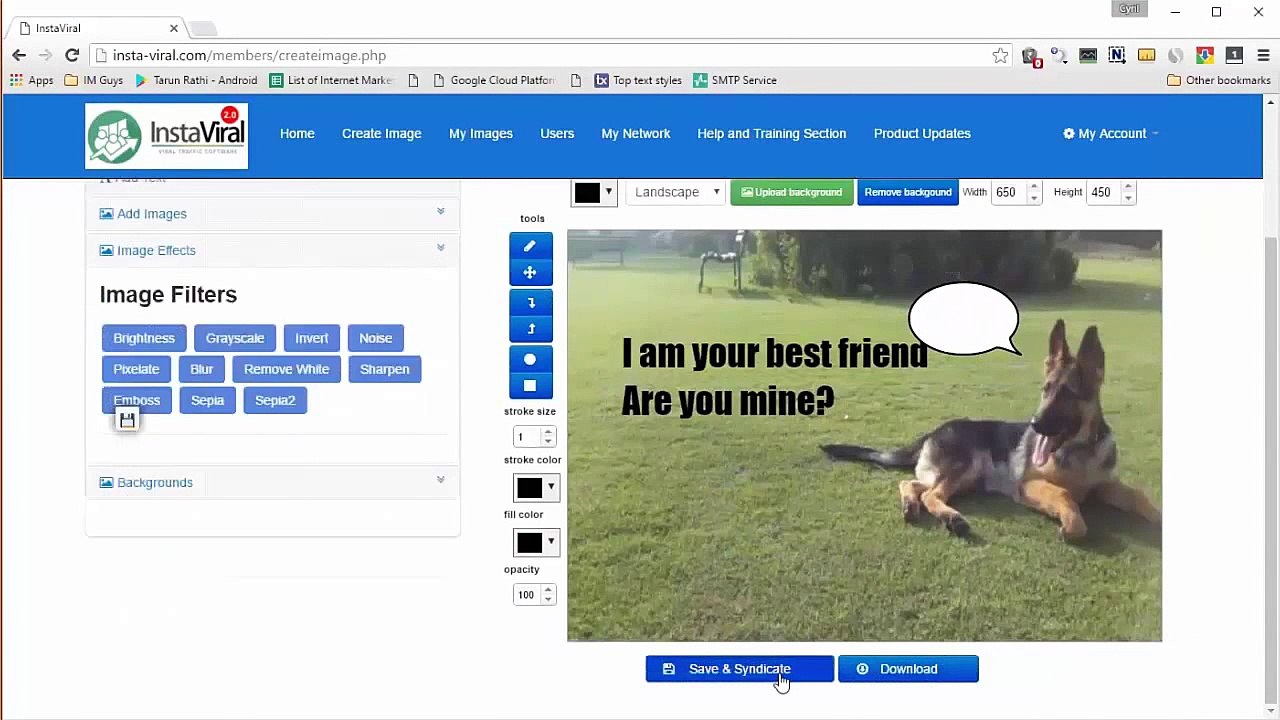
Task: Open the Create Image menu item
Action: coord(382,133)
